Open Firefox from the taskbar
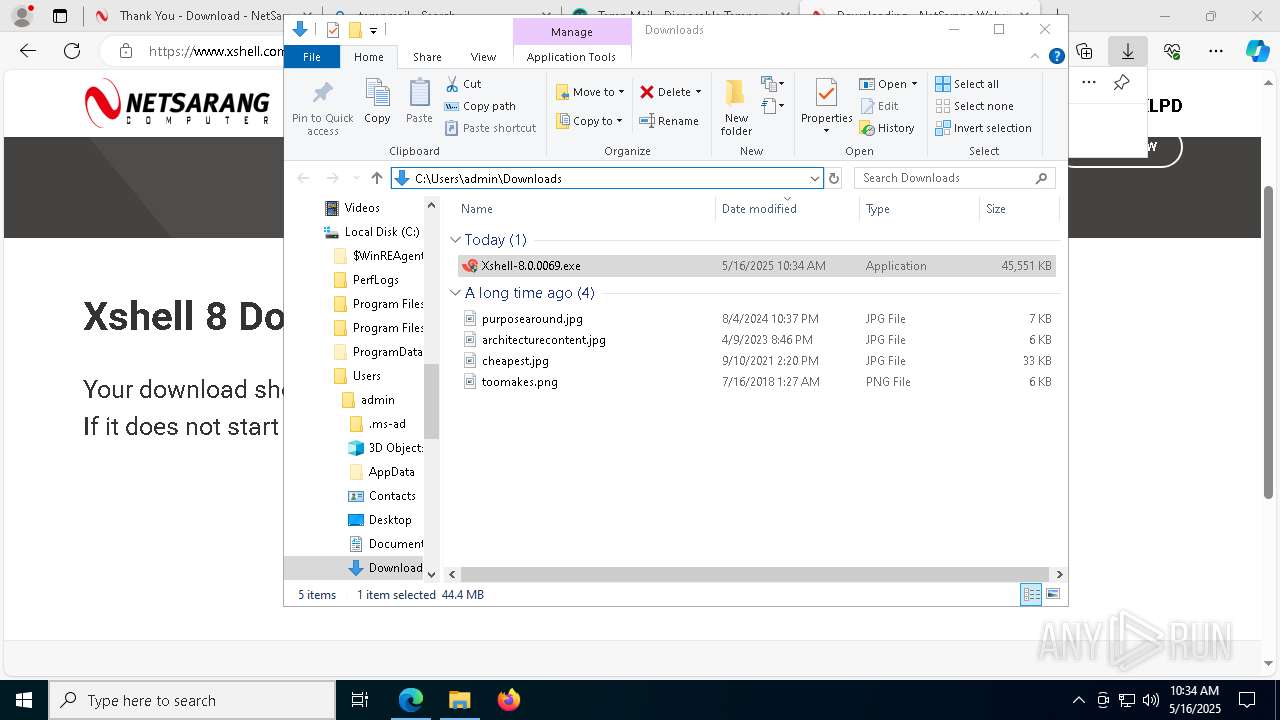The image size is (1280, 720). [508, 700]
